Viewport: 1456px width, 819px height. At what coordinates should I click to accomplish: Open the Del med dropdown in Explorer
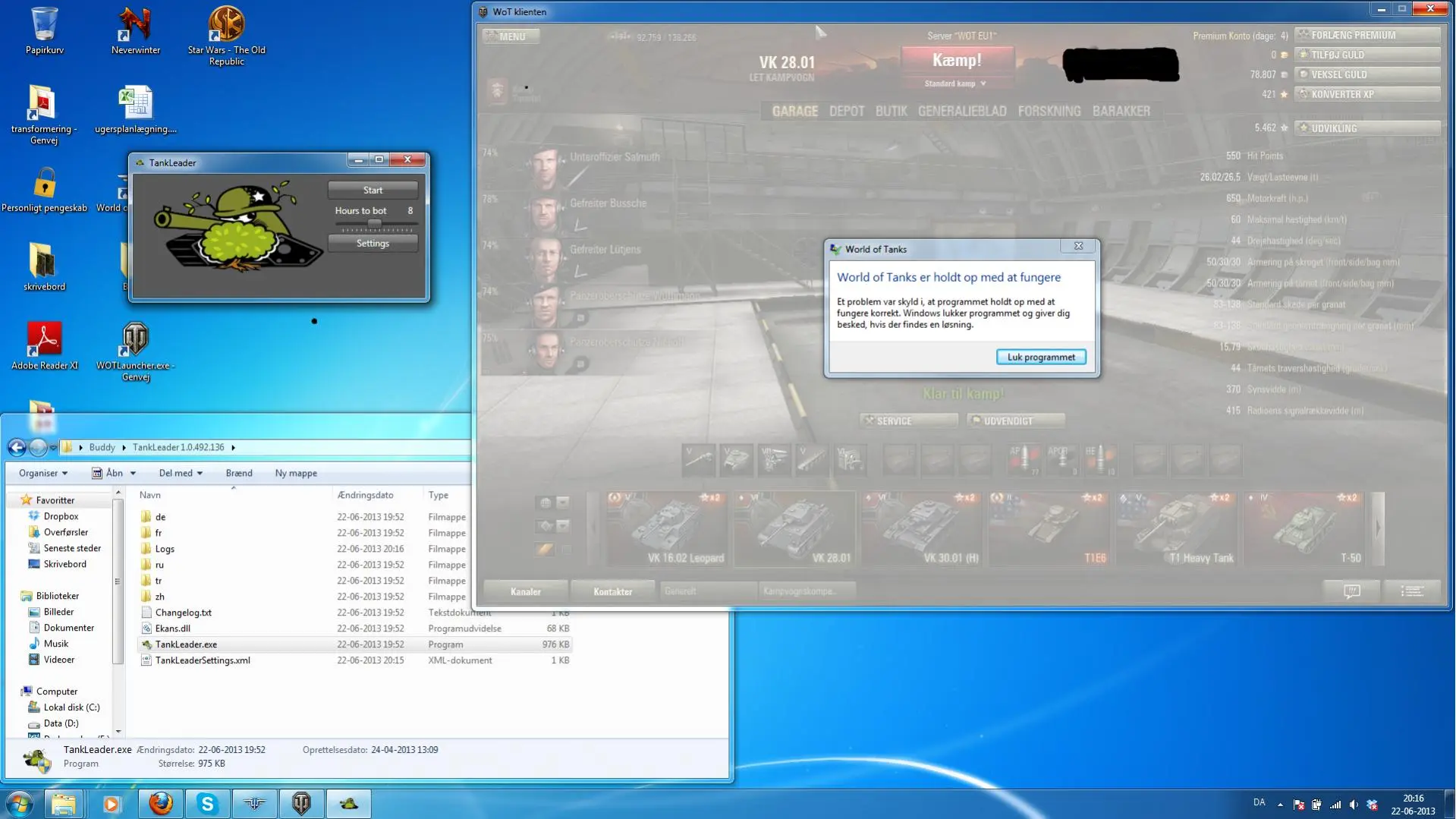tap(181, 473)
